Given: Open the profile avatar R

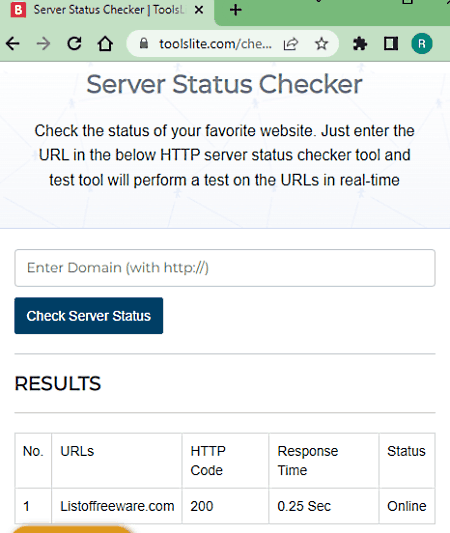Looking at the screenshot, I should click(x=422, y=44).
